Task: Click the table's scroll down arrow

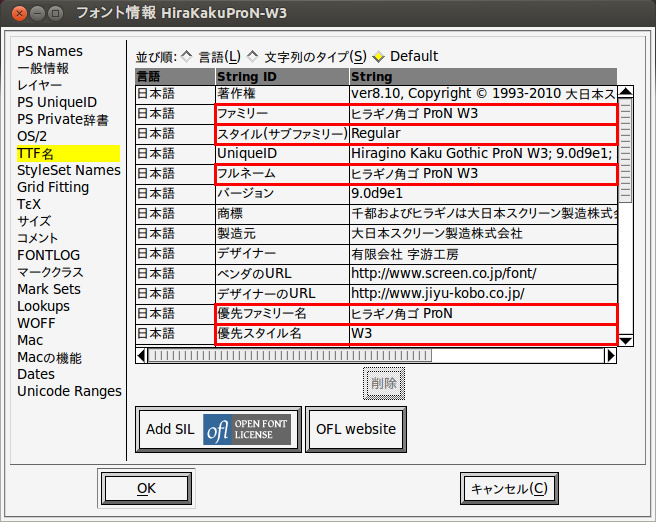Action: click(625, 340)
